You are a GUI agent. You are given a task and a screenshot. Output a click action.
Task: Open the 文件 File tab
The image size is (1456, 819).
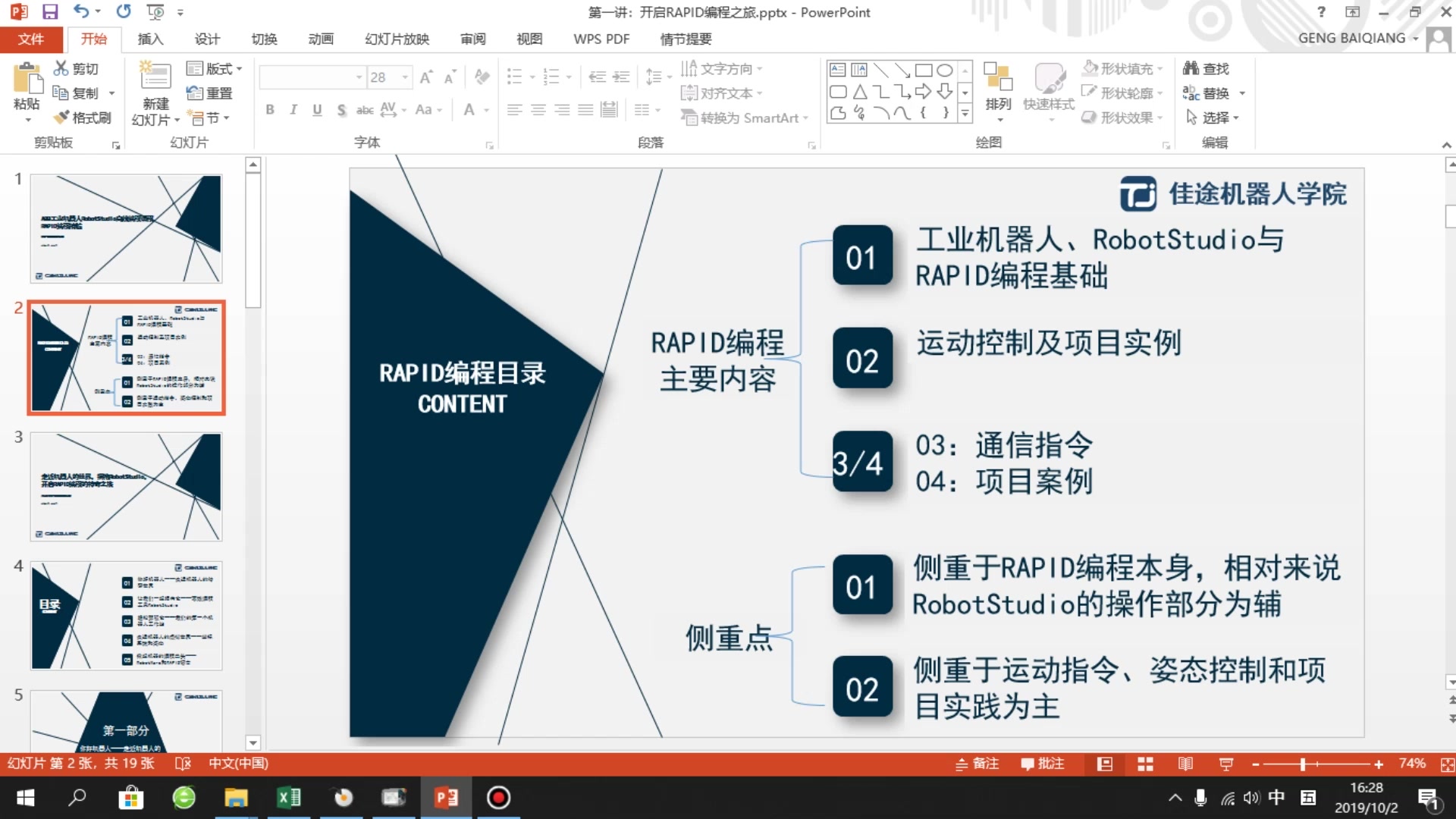point(30,39)
